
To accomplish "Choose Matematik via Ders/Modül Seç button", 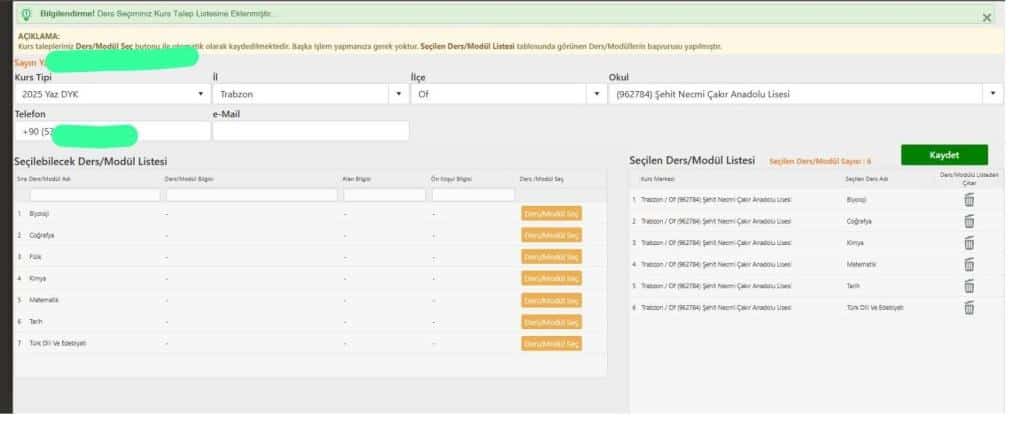I will click(x=551, y=300).
